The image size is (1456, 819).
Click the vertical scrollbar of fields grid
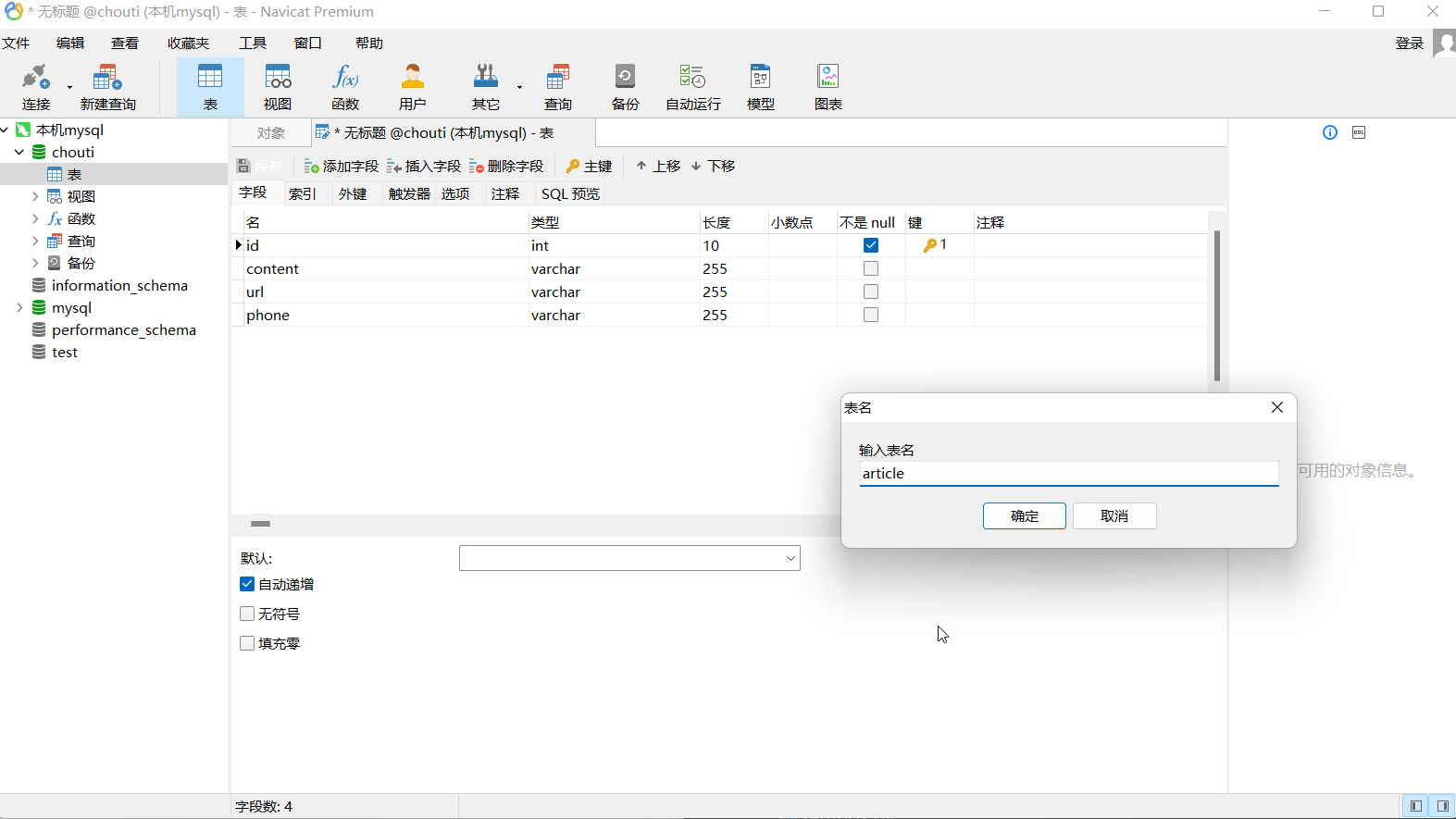[1216, 305]
